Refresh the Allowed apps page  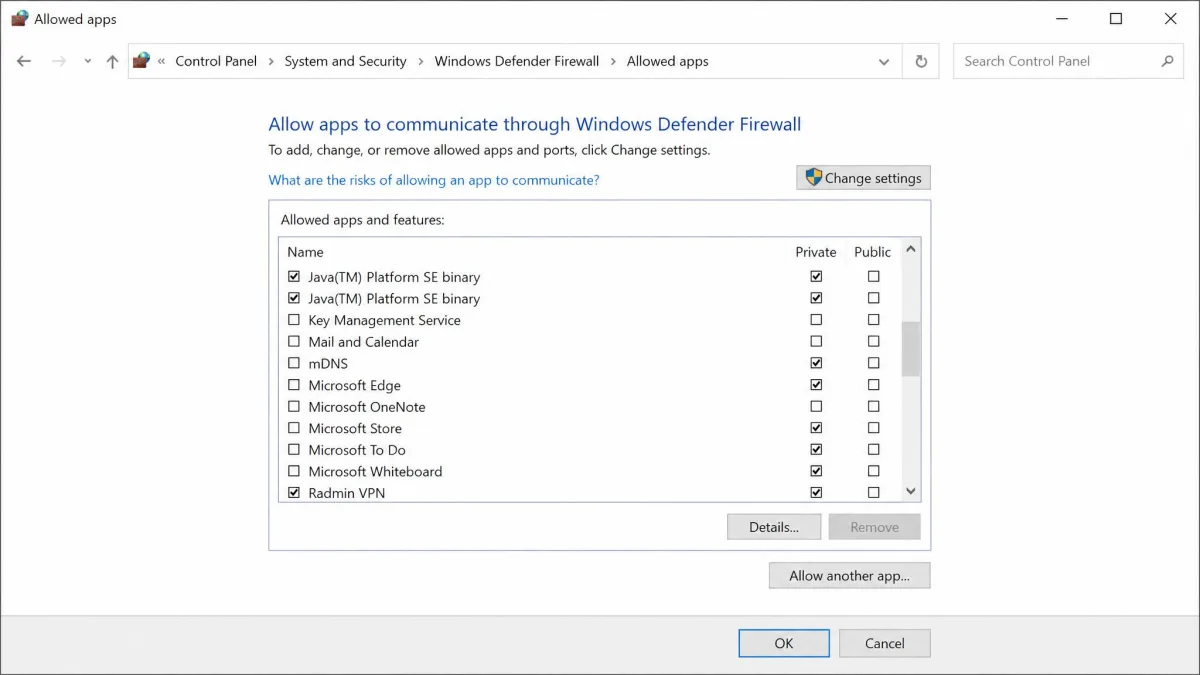point(921,61)
